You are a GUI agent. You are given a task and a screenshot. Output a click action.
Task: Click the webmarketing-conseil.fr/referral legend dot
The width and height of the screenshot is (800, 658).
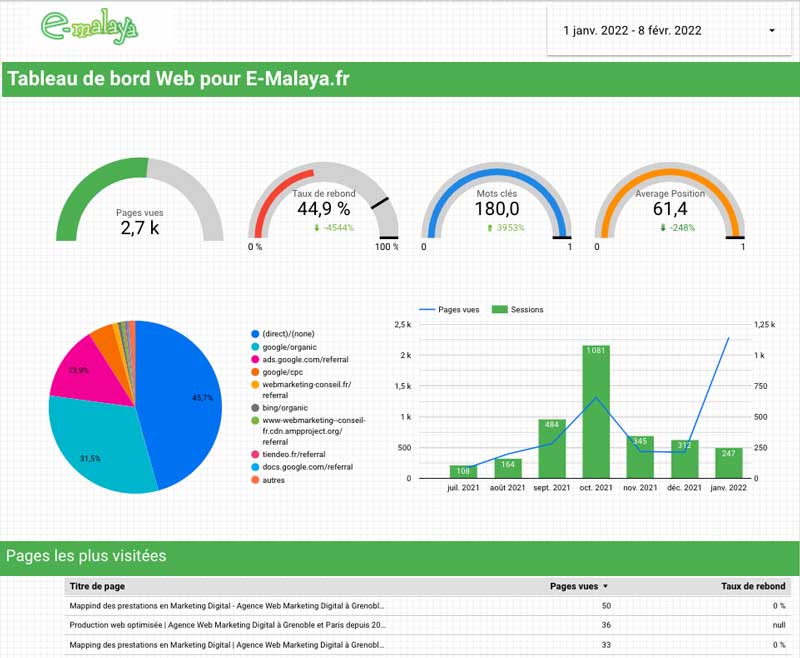pyautogui.click(x=255, y=385)
